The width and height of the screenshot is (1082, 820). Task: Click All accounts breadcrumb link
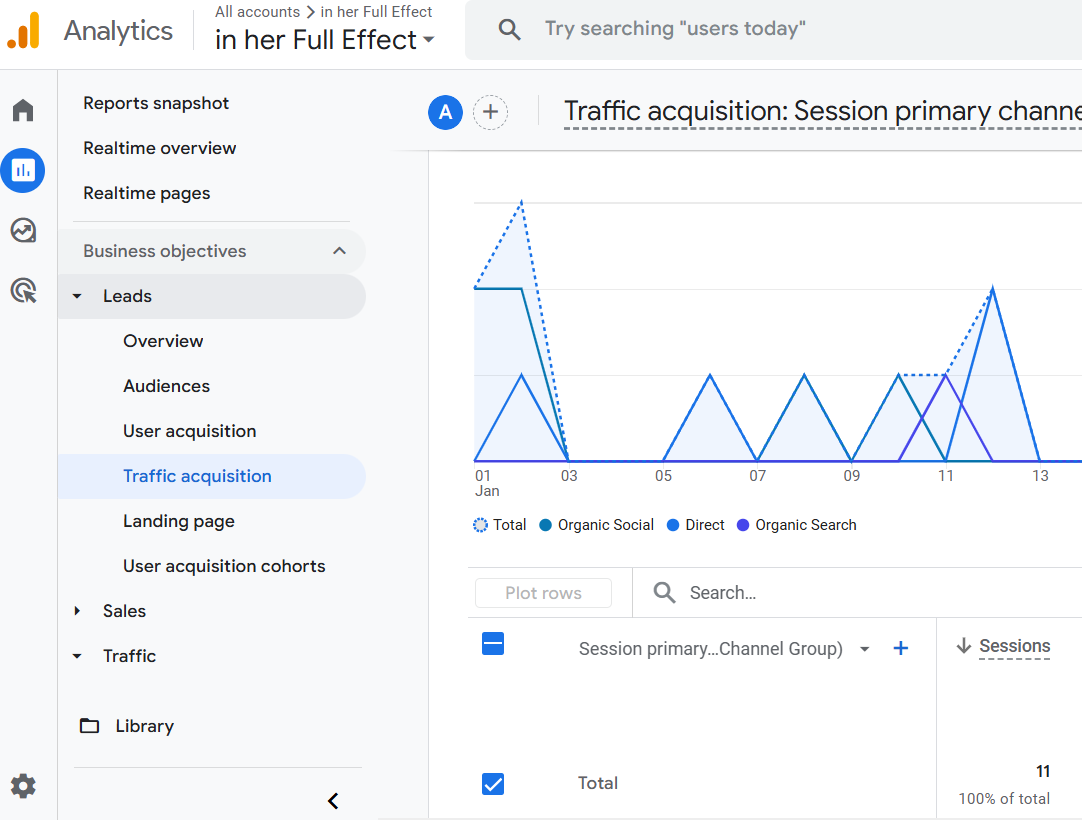(257, 12)
